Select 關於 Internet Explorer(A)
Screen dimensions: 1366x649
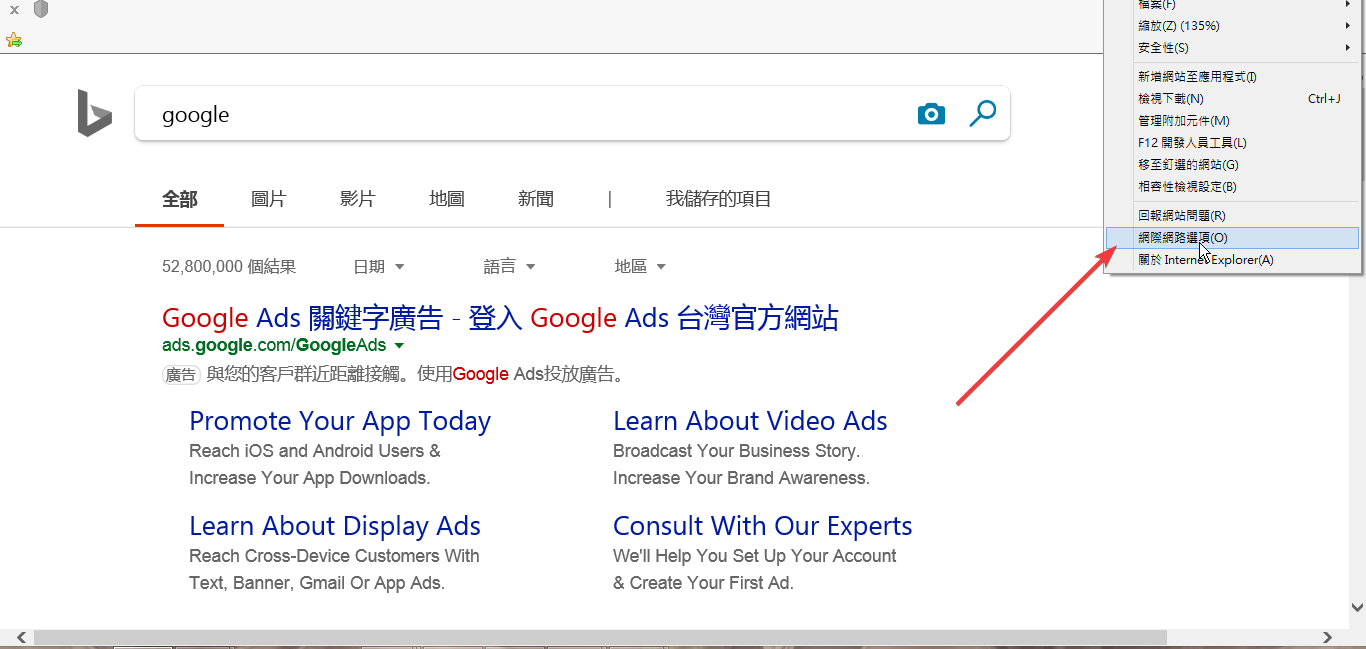[x=1233, y=260]
